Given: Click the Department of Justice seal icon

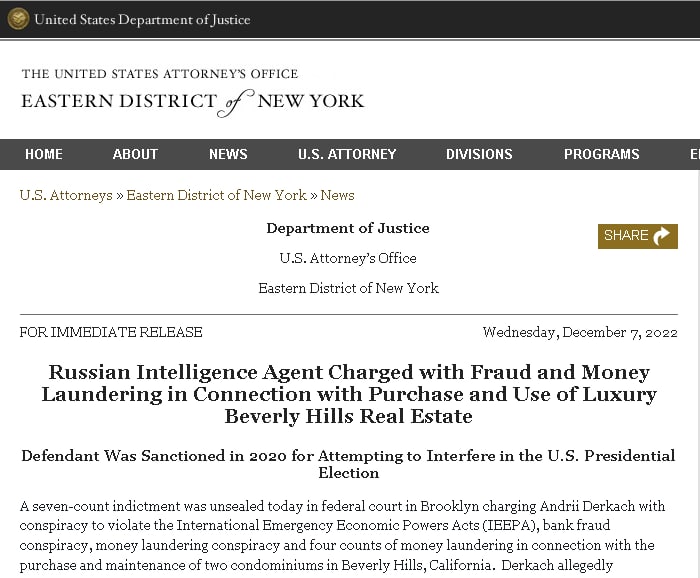Looking at the screenshot, I should tap(18, 19).
